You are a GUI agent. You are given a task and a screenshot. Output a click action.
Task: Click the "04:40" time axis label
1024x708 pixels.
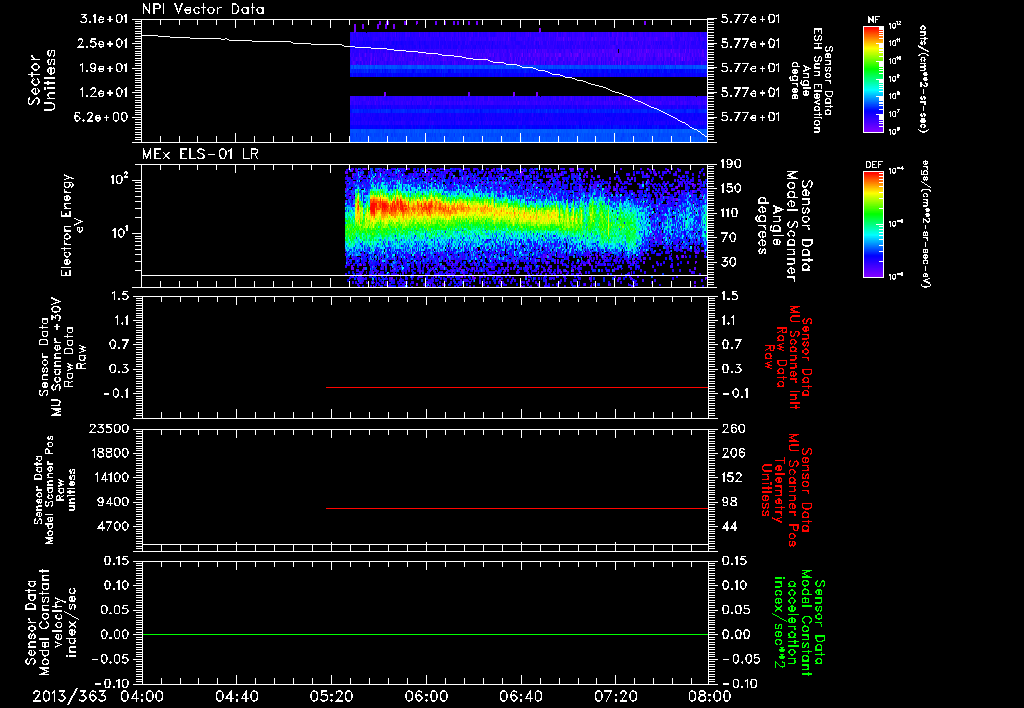pyautogui.click(x=236, y=696)
